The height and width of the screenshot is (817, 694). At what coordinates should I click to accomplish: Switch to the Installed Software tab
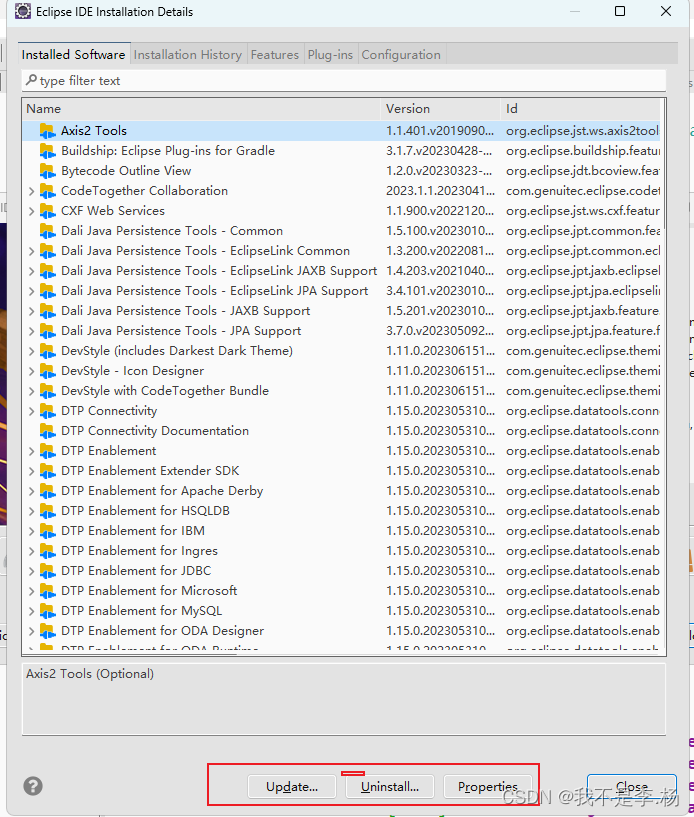tap(73, 54)
